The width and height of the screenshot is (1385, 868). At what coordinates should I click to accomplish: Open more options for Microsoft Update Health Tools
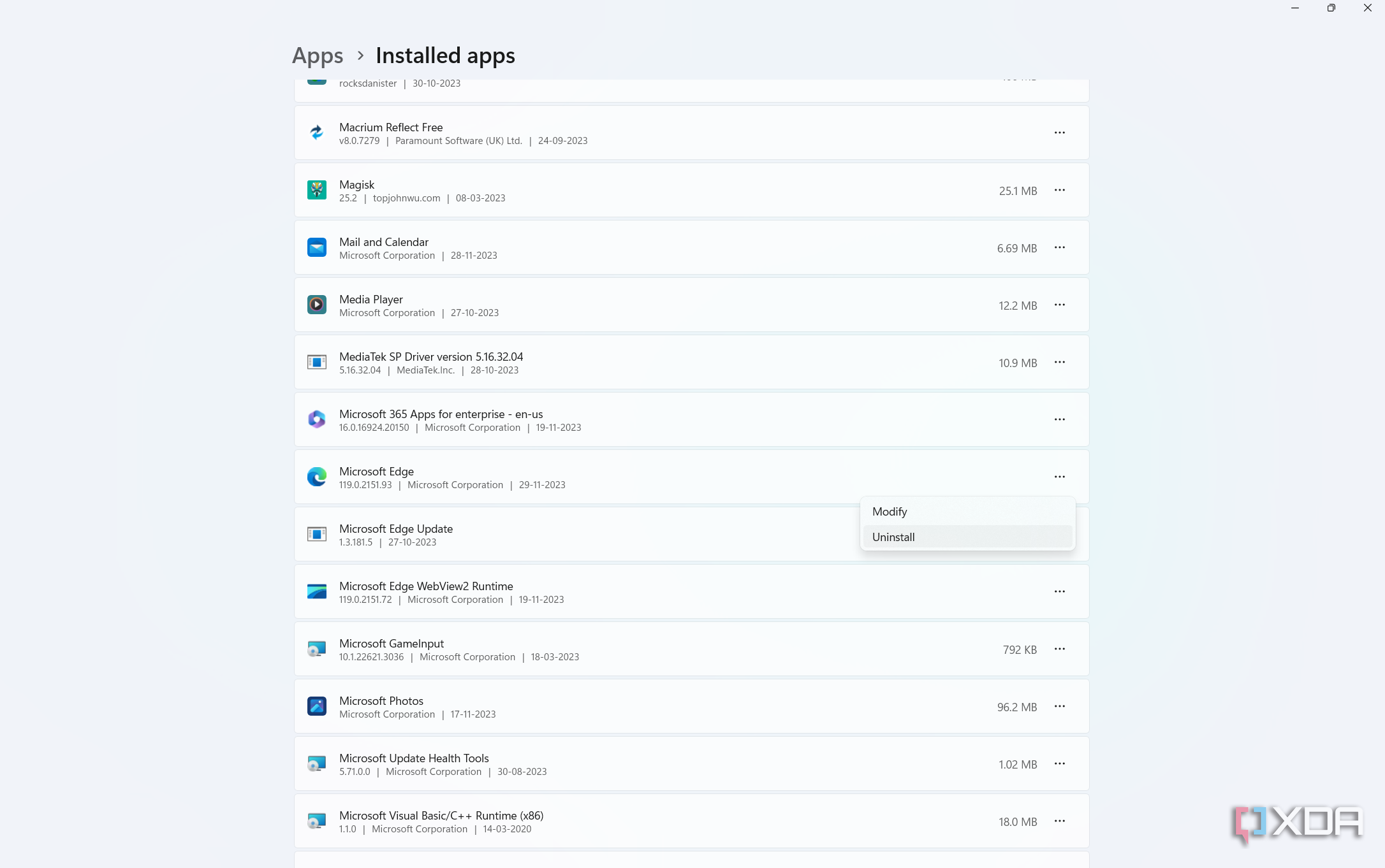click(1060, 763)
